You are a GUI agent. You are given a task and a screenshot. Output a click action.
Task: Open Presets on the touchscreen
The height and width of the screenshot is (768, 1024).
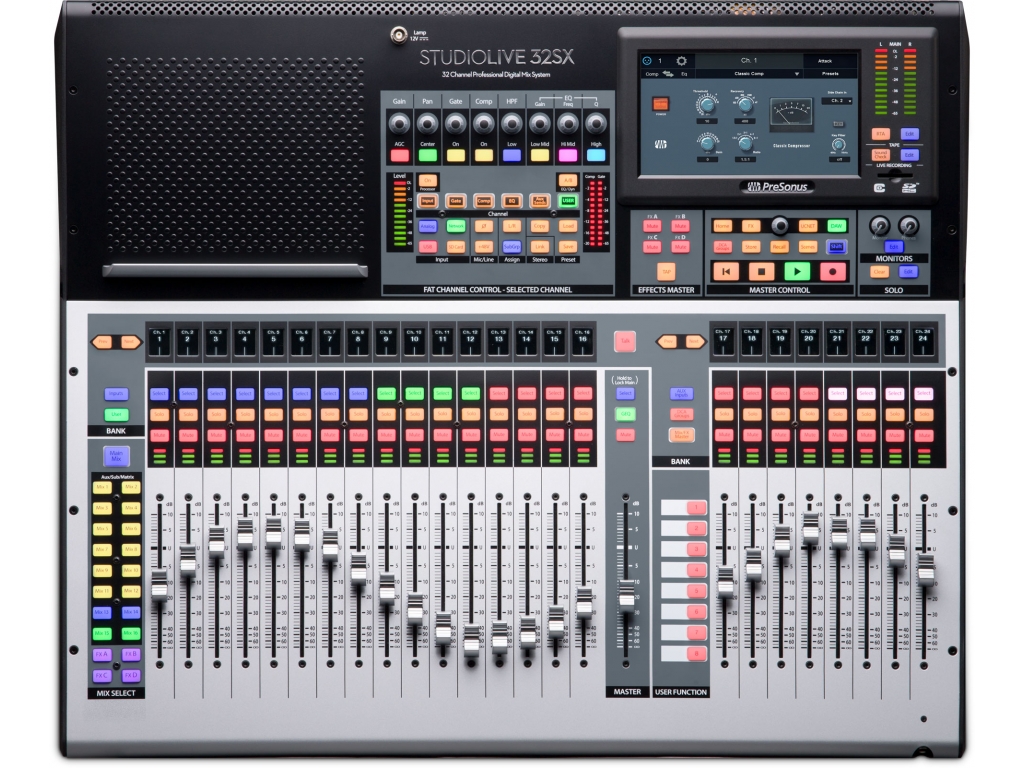click(x=830, y=74)
